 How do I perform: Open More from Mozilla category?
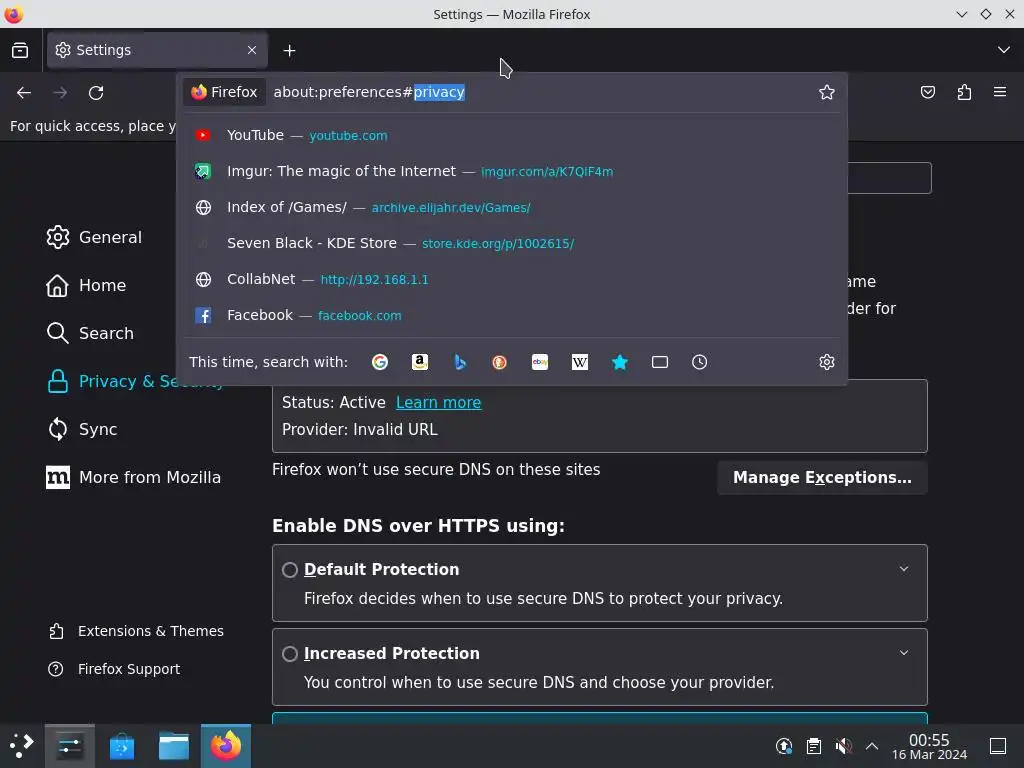(x=133, y=477)
